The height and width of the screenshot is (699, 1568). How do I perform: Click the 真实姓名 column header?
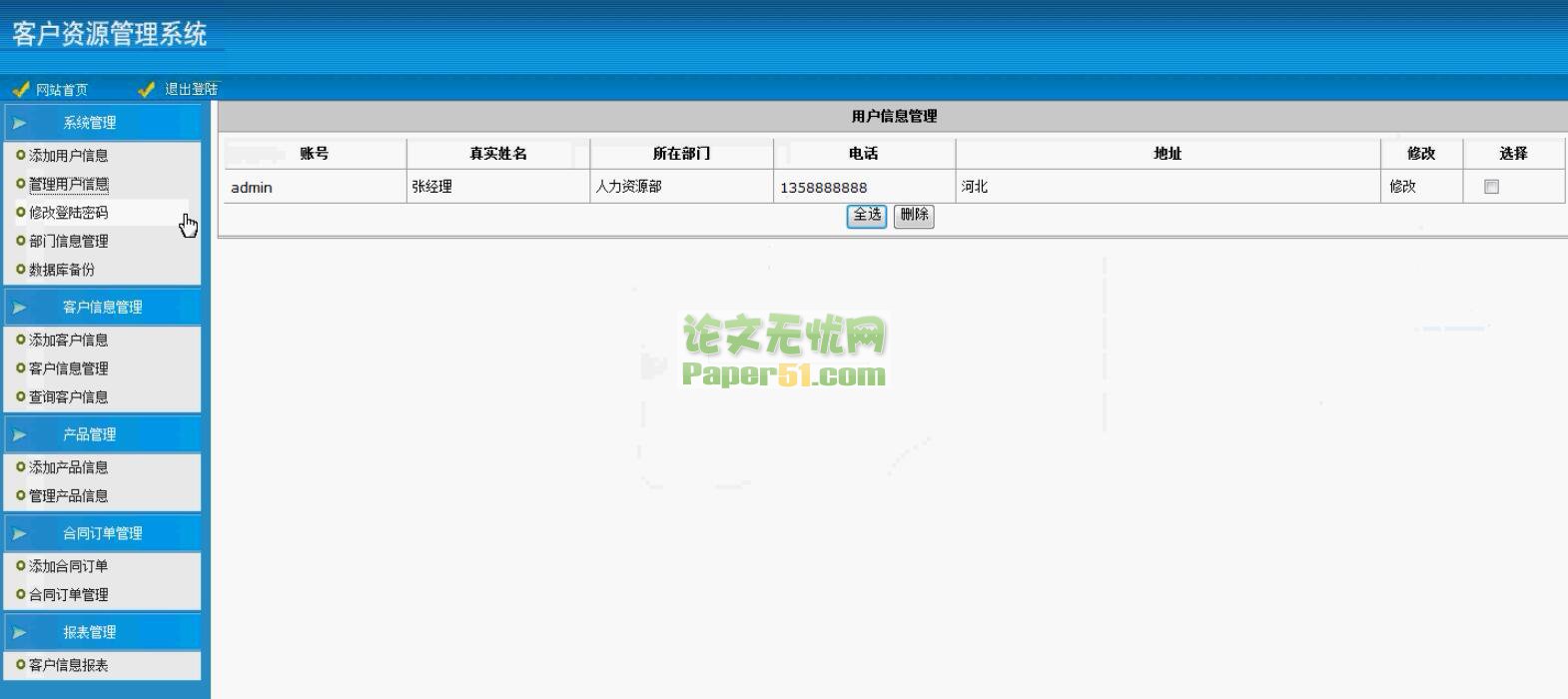(498, 154)
